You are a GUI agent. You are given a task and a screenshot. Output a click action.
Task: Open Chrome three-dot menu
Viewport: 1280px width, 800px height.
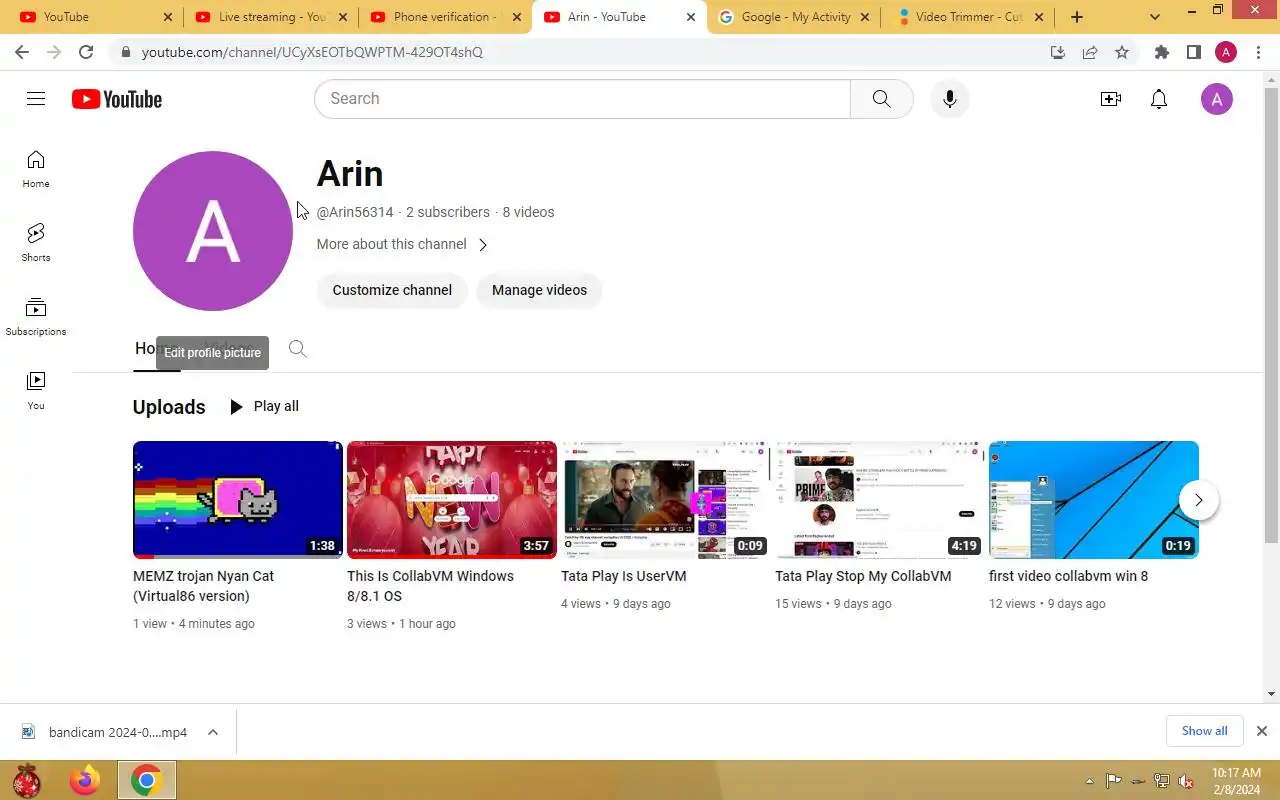pyautogui.click(x=1258, y=52)
